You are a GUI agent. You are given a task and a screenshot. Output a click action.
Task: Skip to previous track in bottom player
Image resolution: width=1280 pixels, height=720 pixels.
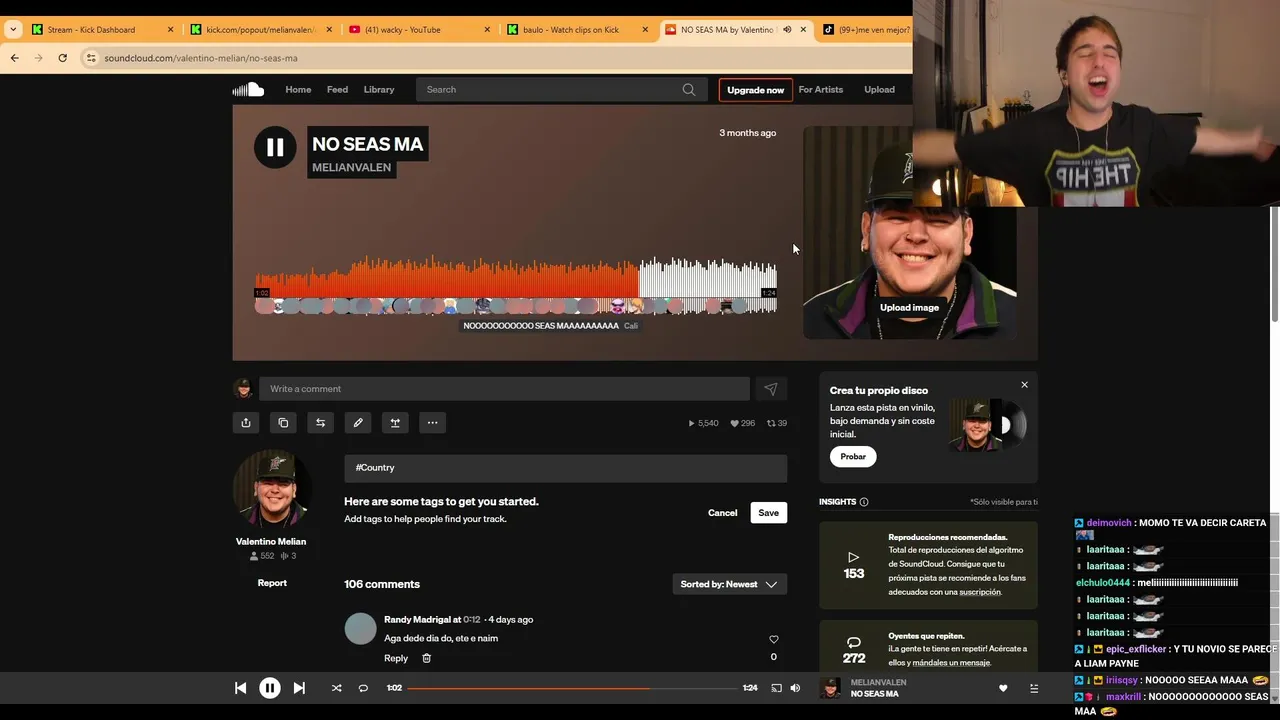click(240, 688)
